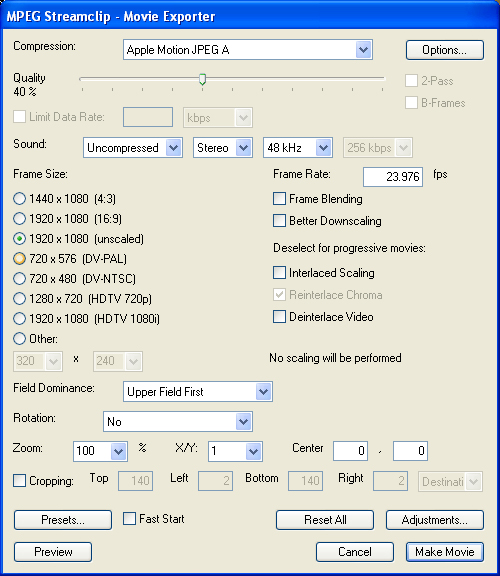Expand the Stereo channels dropdown
This screenshot has height=576, width=500.
(x=223, y=148)
